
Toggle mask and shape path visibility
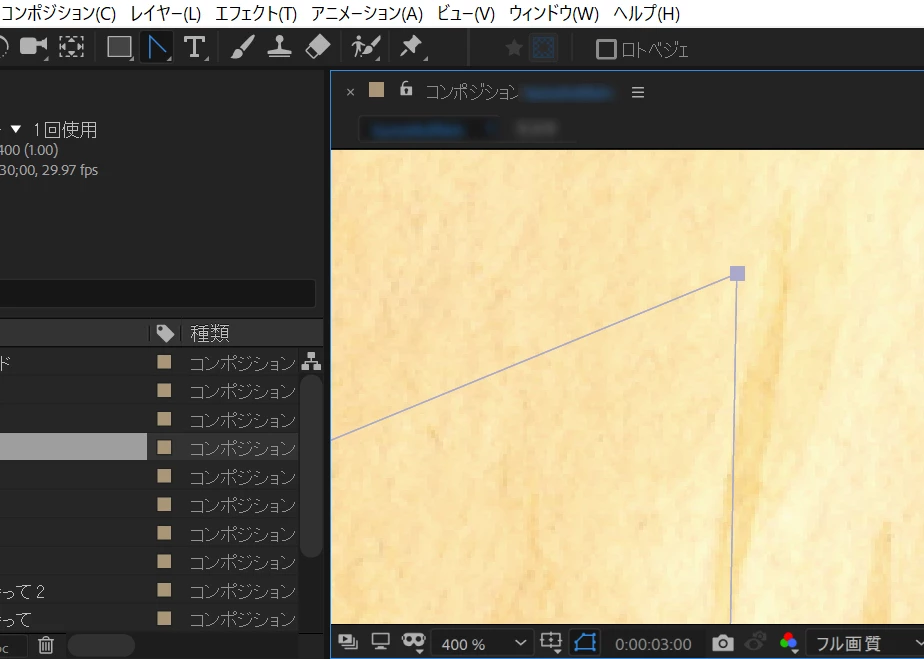coord(585,642)
